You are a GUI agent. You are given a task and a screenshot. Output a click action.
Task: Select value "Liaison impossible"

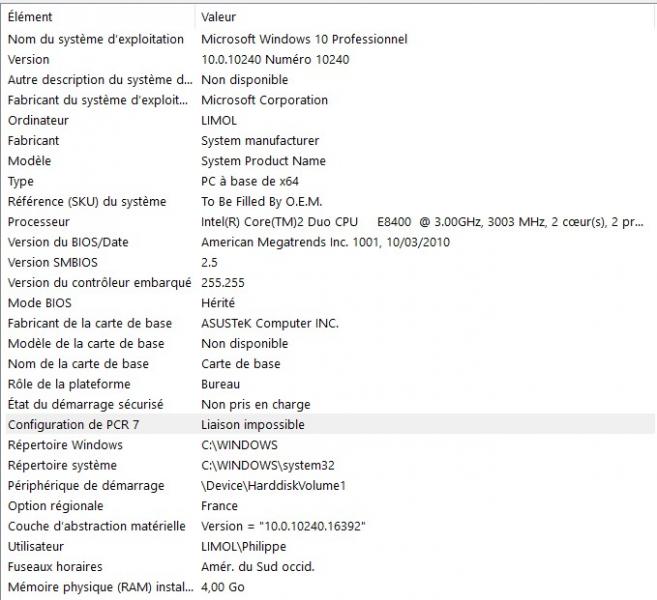pos(253,424)
